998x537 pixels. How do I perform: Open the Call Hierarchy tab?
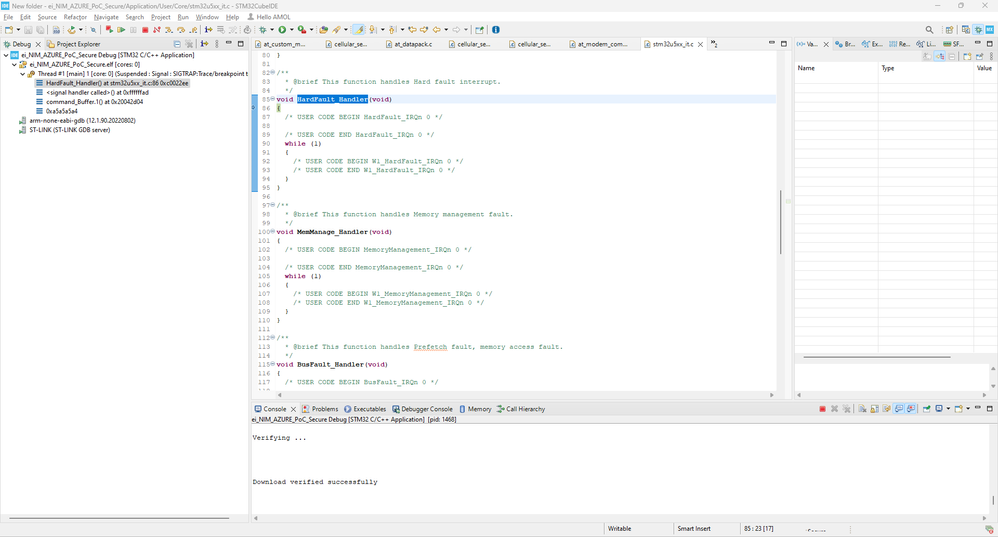tap(521, 409)
